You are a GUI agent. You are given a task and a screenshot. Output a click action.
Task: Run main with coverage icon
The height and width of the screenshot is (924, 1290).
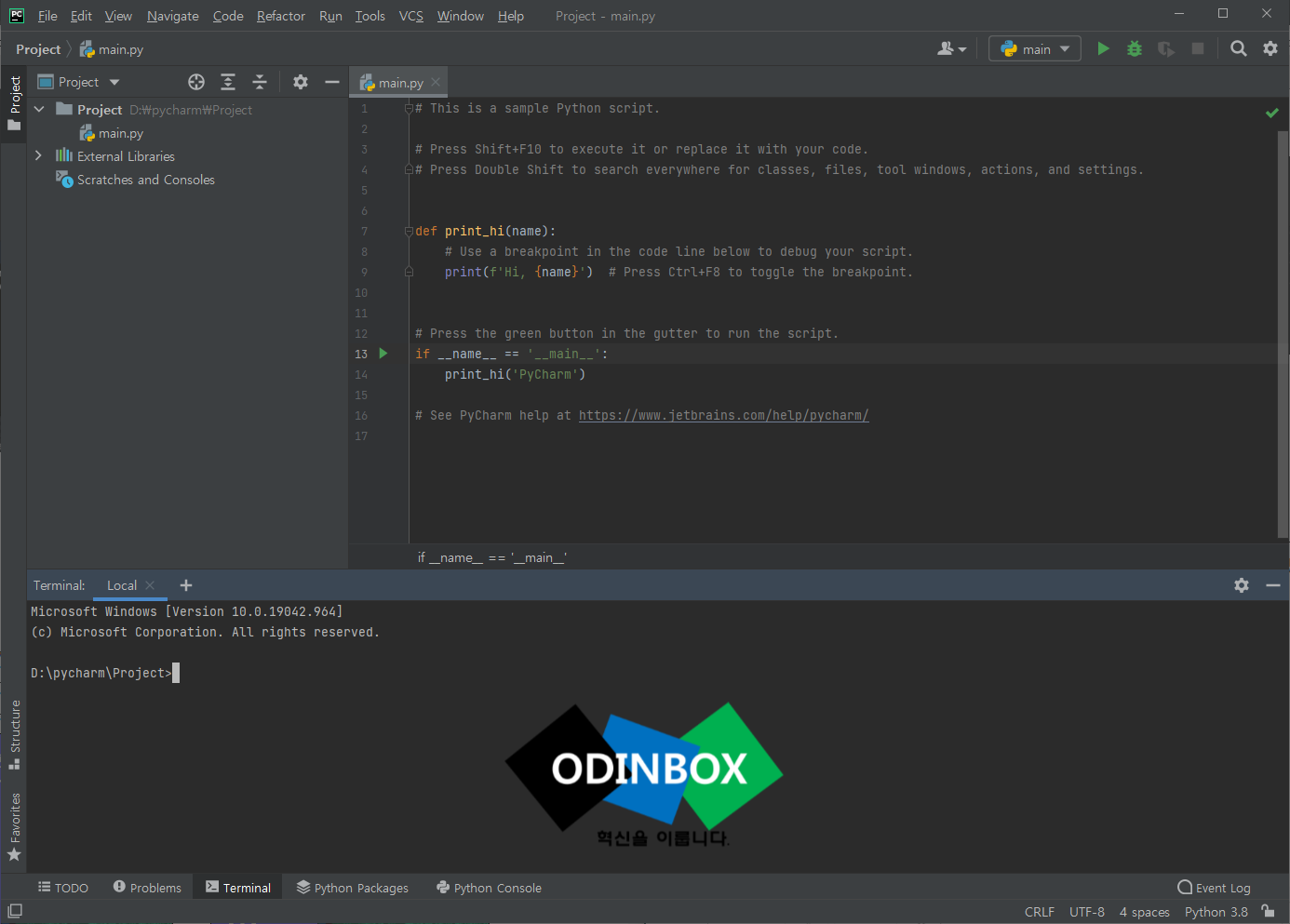(x=1166, y=48)
